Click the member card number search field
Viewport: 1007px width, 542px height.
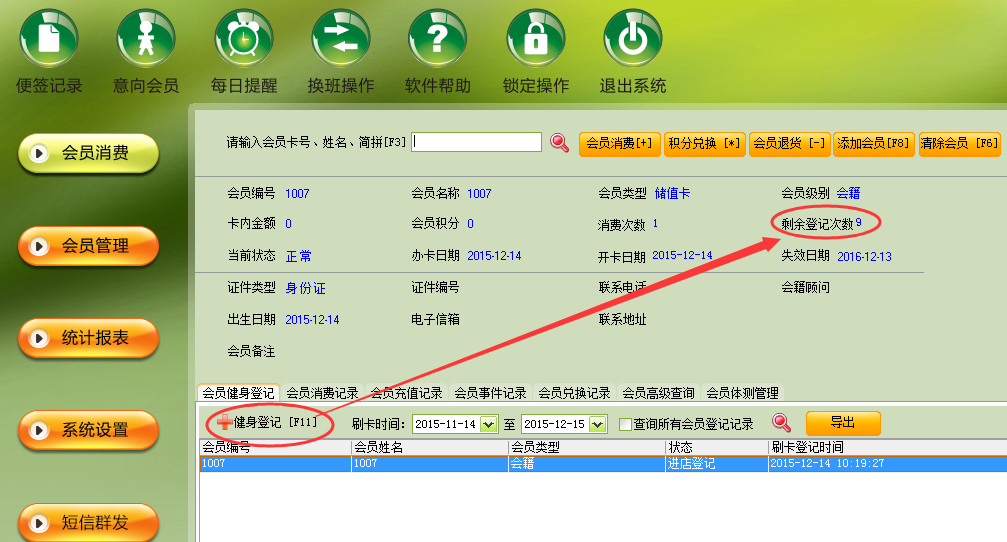tap(477, 143)
